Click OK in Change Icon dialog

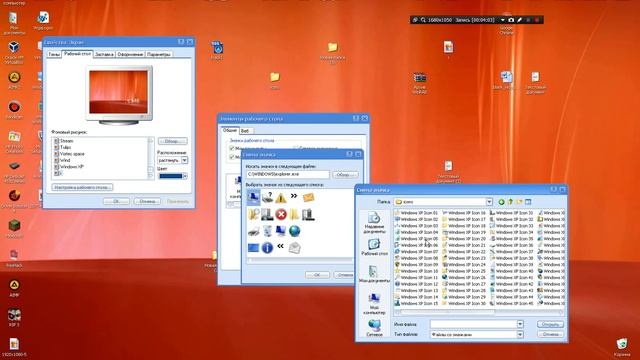pyautogui.click(x=317, y=275)
